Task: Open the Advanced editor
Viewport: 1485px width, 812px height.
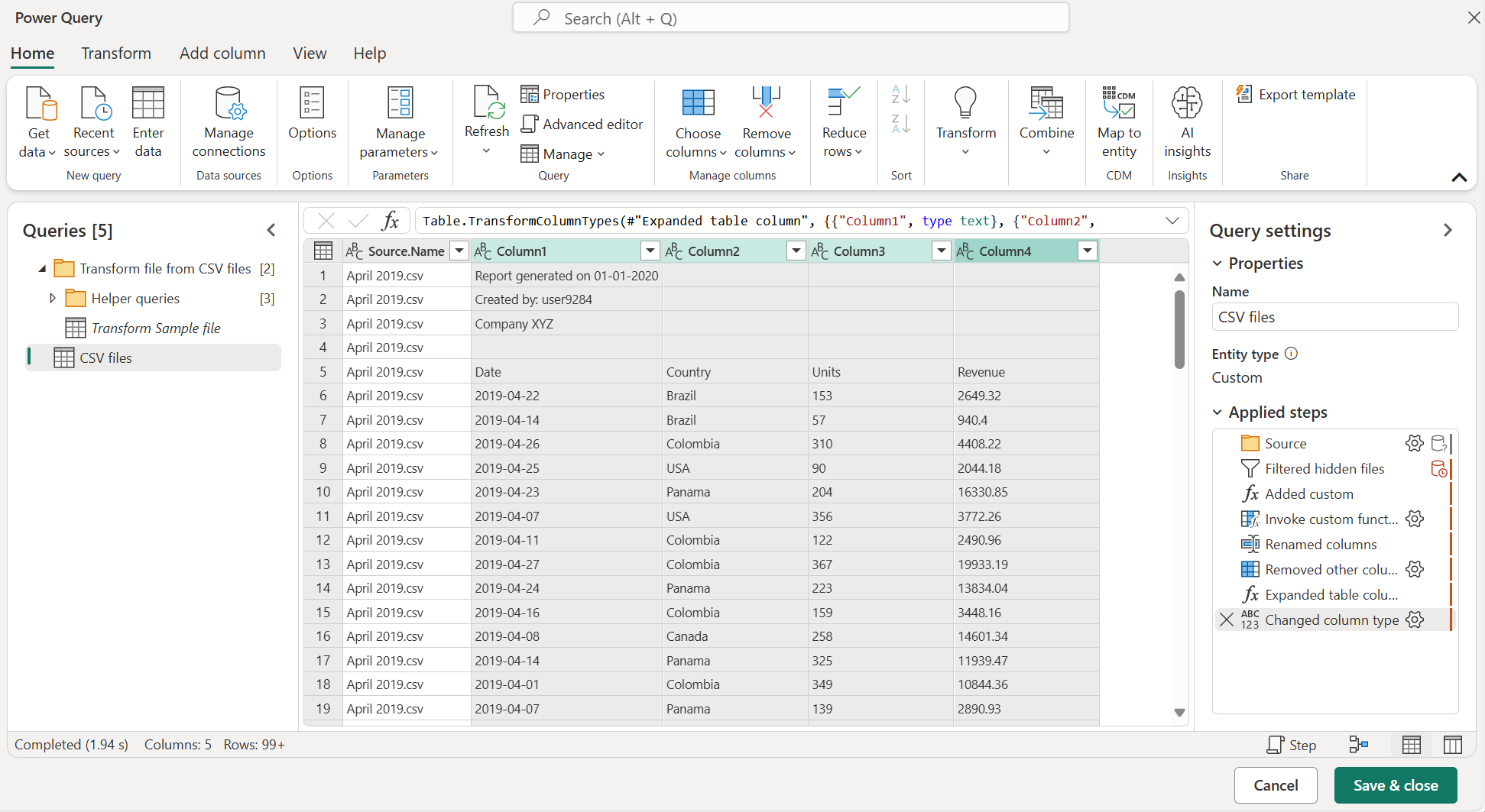Action: tap(582, 125)
